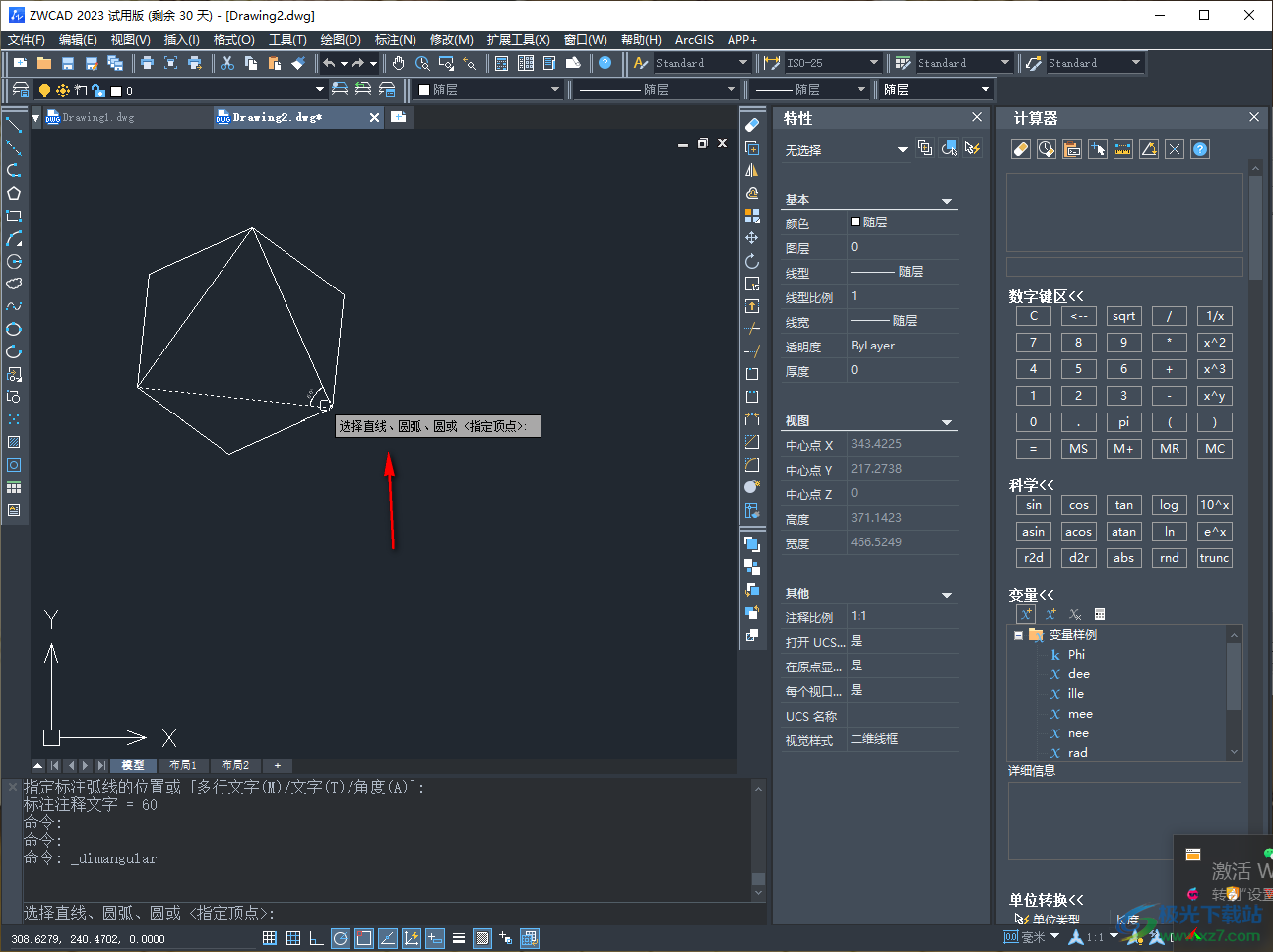Select the Rectangle drawing tool

click(14, 216)
